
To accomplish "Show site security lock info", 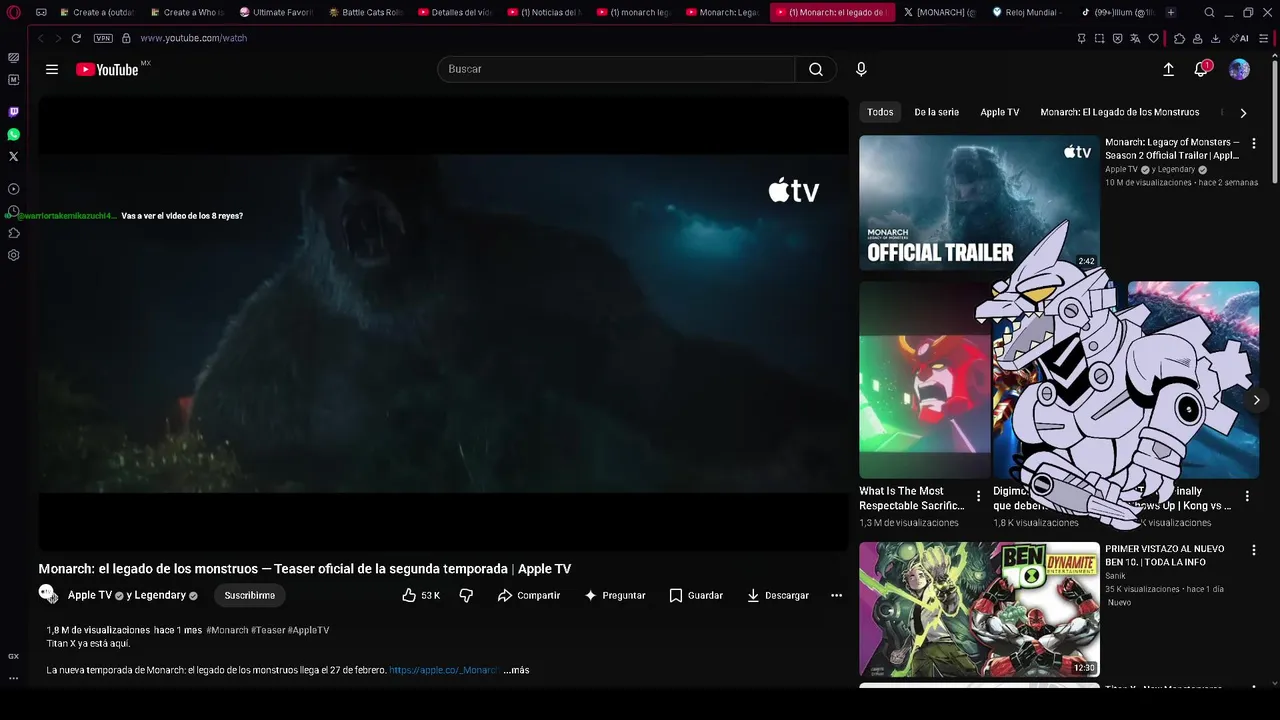I will [126, 38].
